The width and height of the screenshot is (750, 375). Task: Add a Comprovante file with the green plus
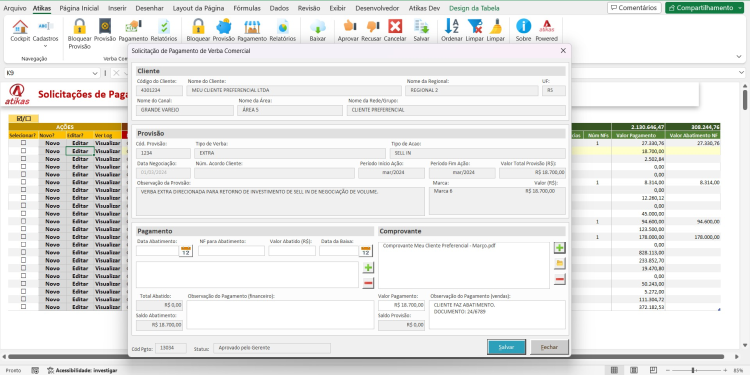tap(560, 248)
